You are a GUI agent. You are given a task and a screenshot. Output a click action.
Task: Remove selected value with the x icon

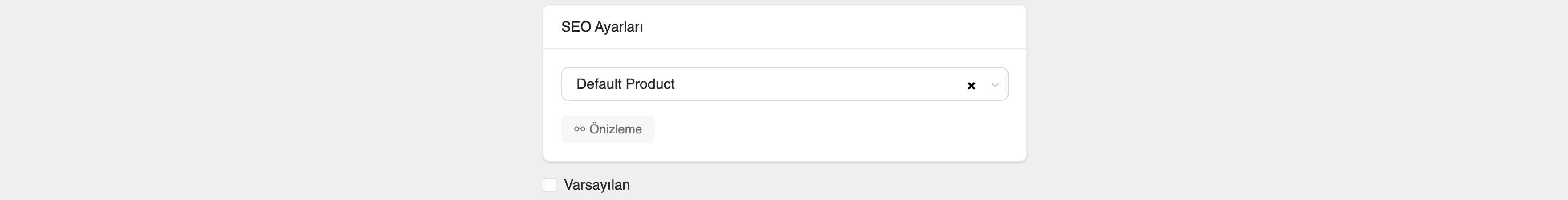tap(971, 86)
